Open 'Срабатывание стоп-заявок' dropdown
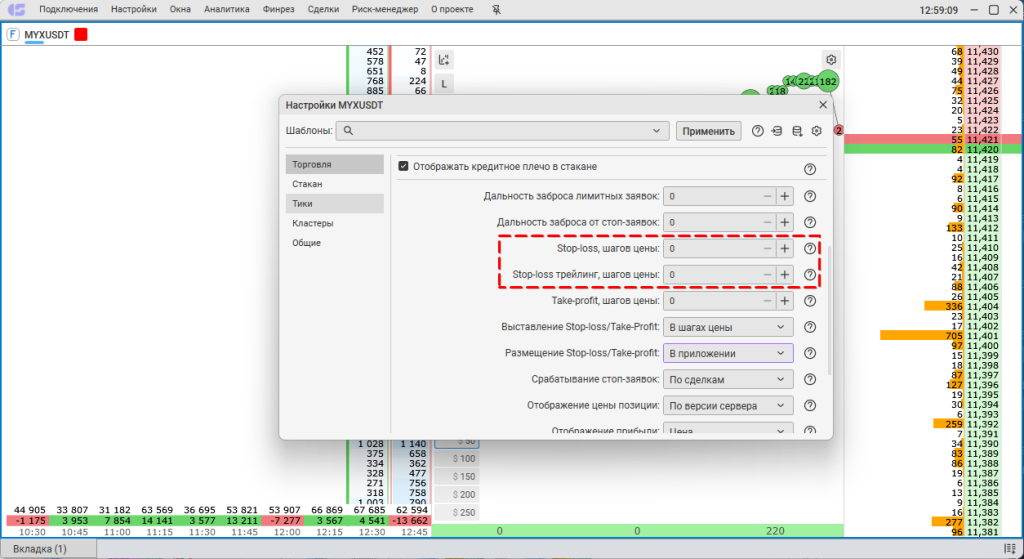 click(728, 379)
